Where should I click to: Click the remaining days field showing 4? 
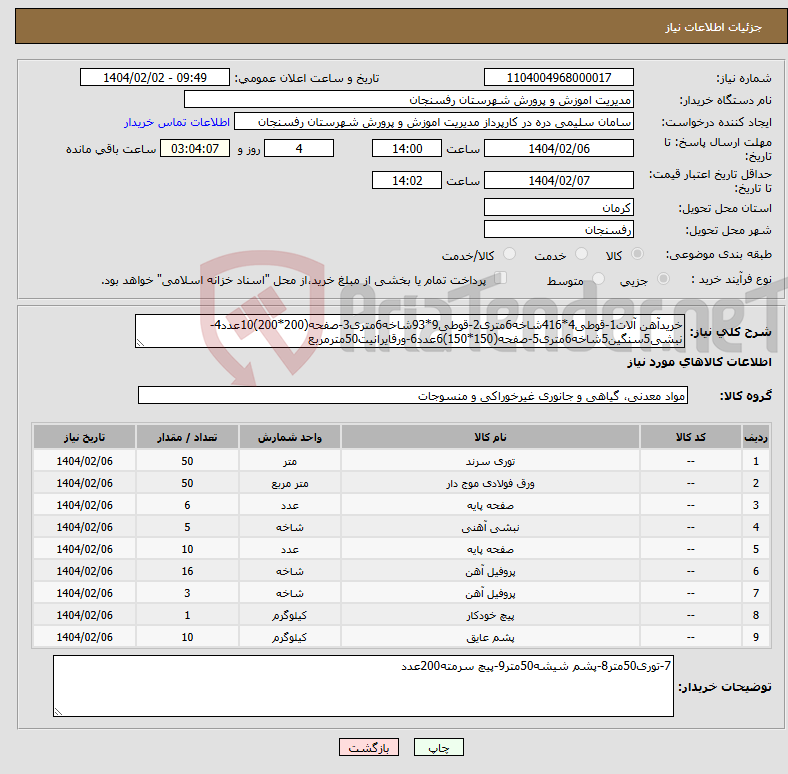[x=299, y=148]
